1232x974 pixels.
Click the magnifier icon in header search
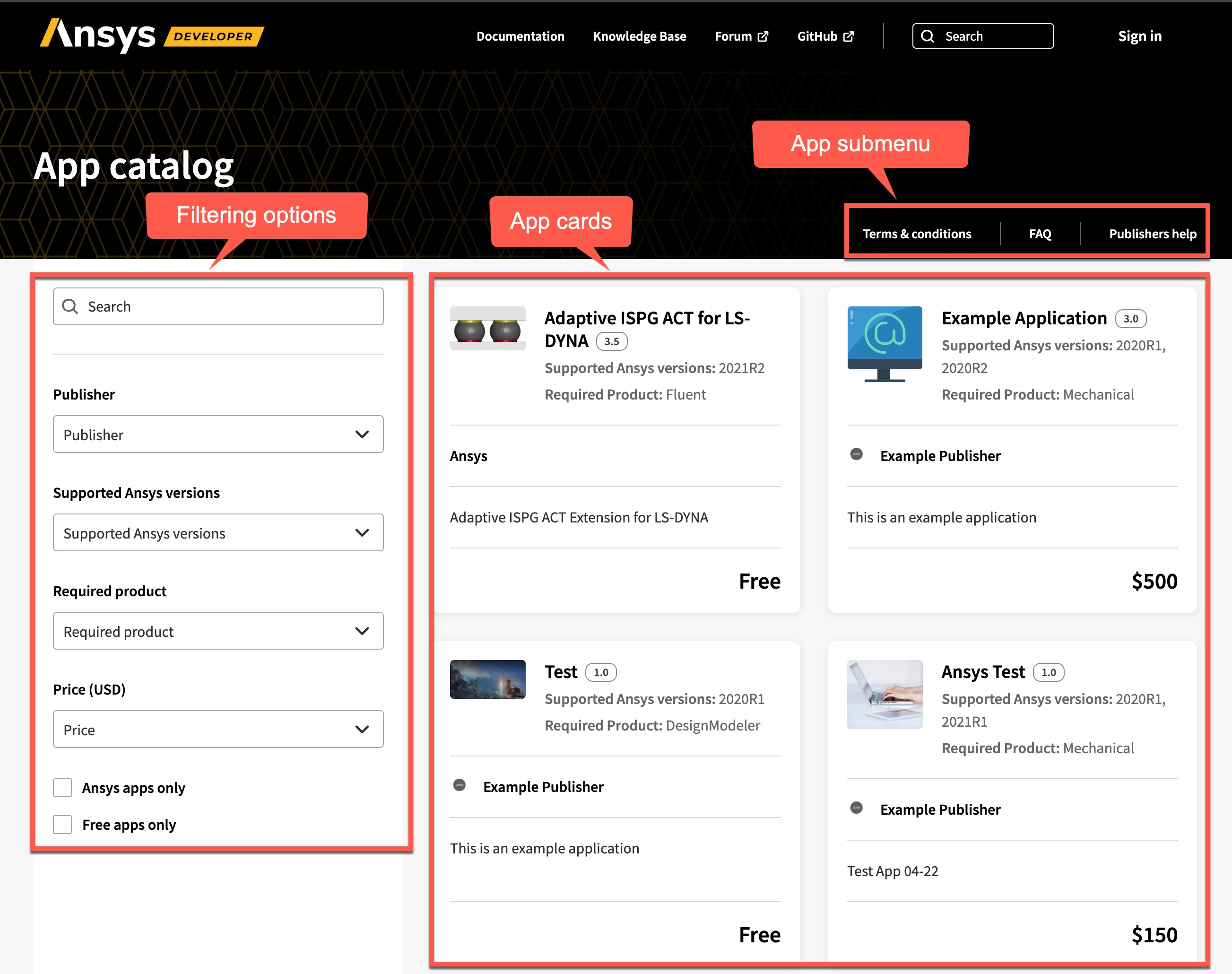click(928, 36)
